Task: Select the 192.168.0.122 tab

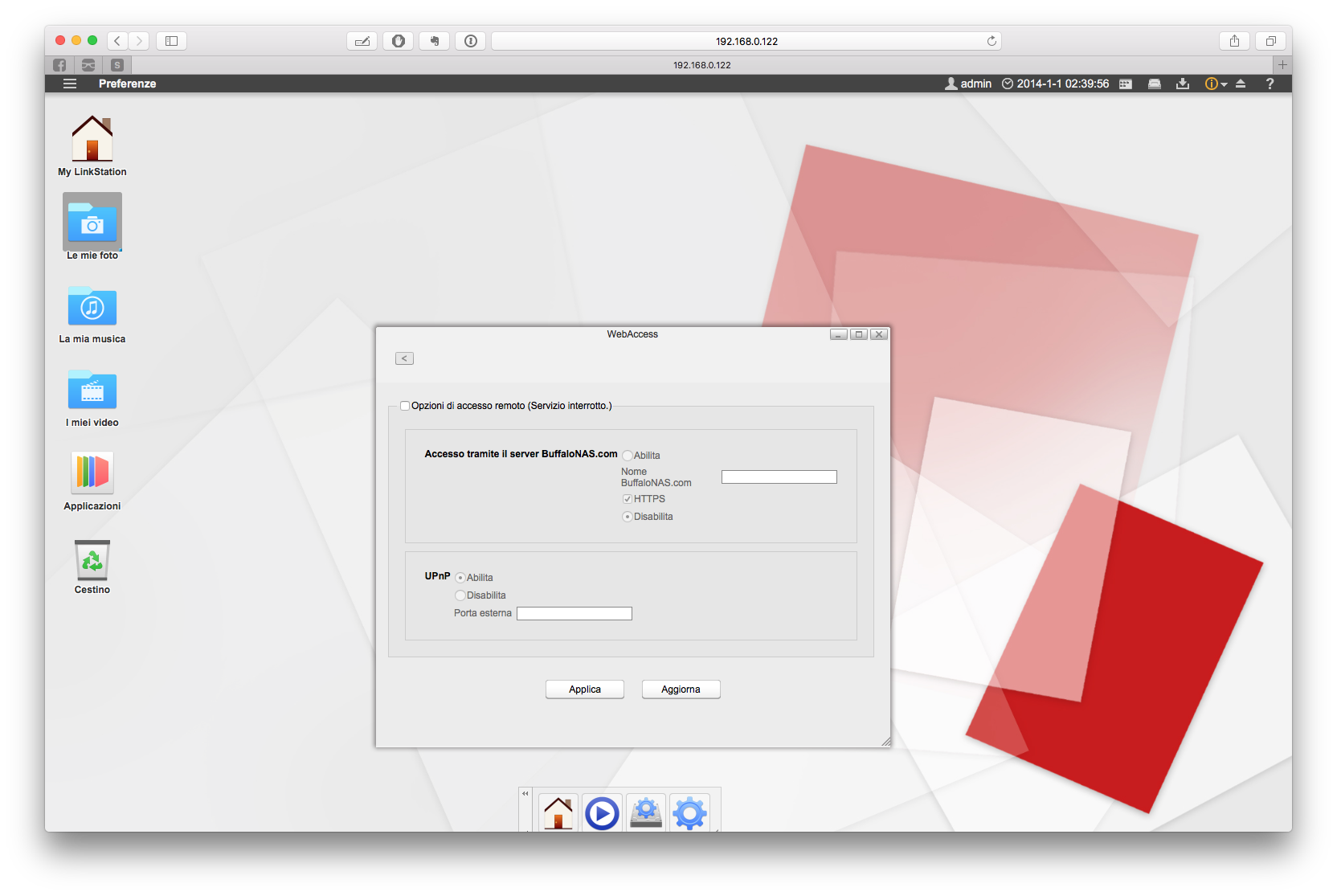Action: 702,65
